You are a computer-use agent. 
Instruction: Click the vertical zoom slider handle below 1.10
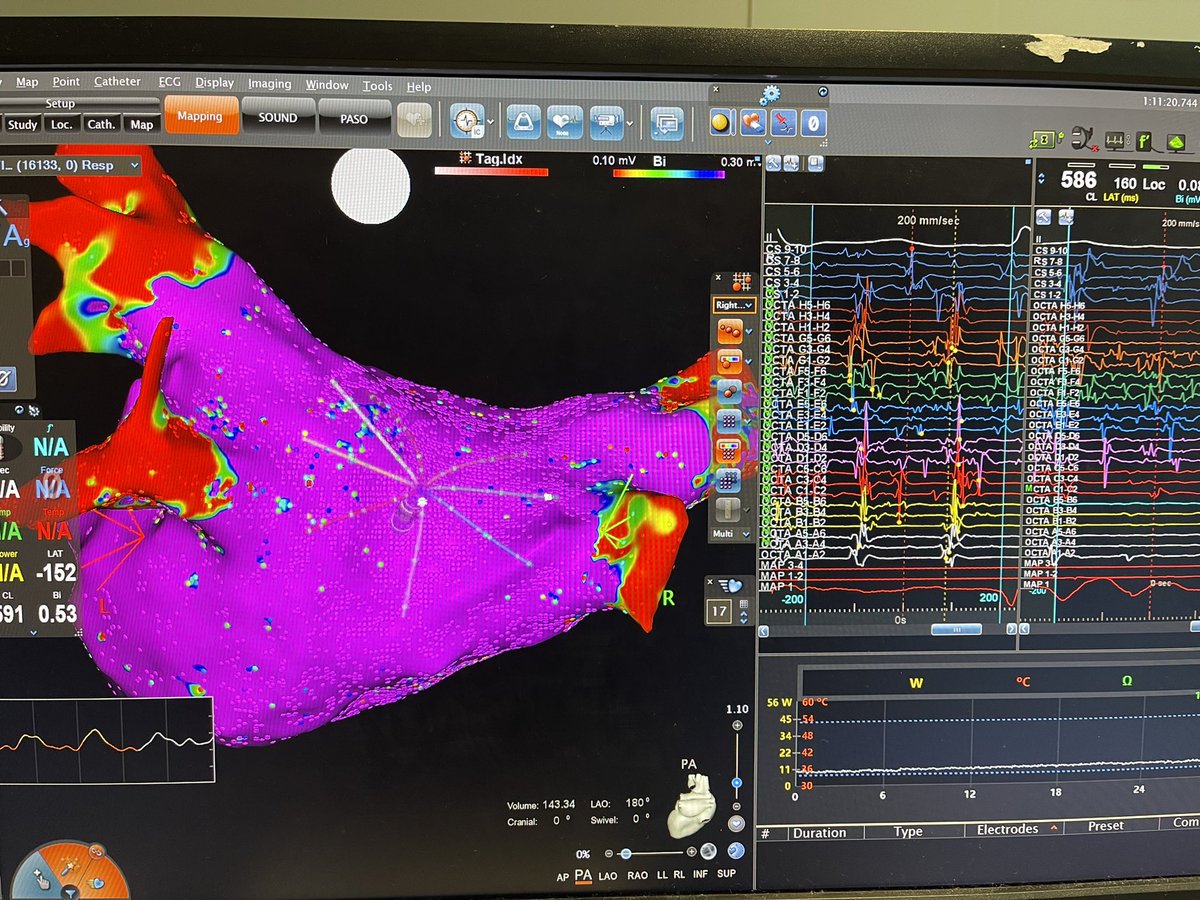(737, 783)
